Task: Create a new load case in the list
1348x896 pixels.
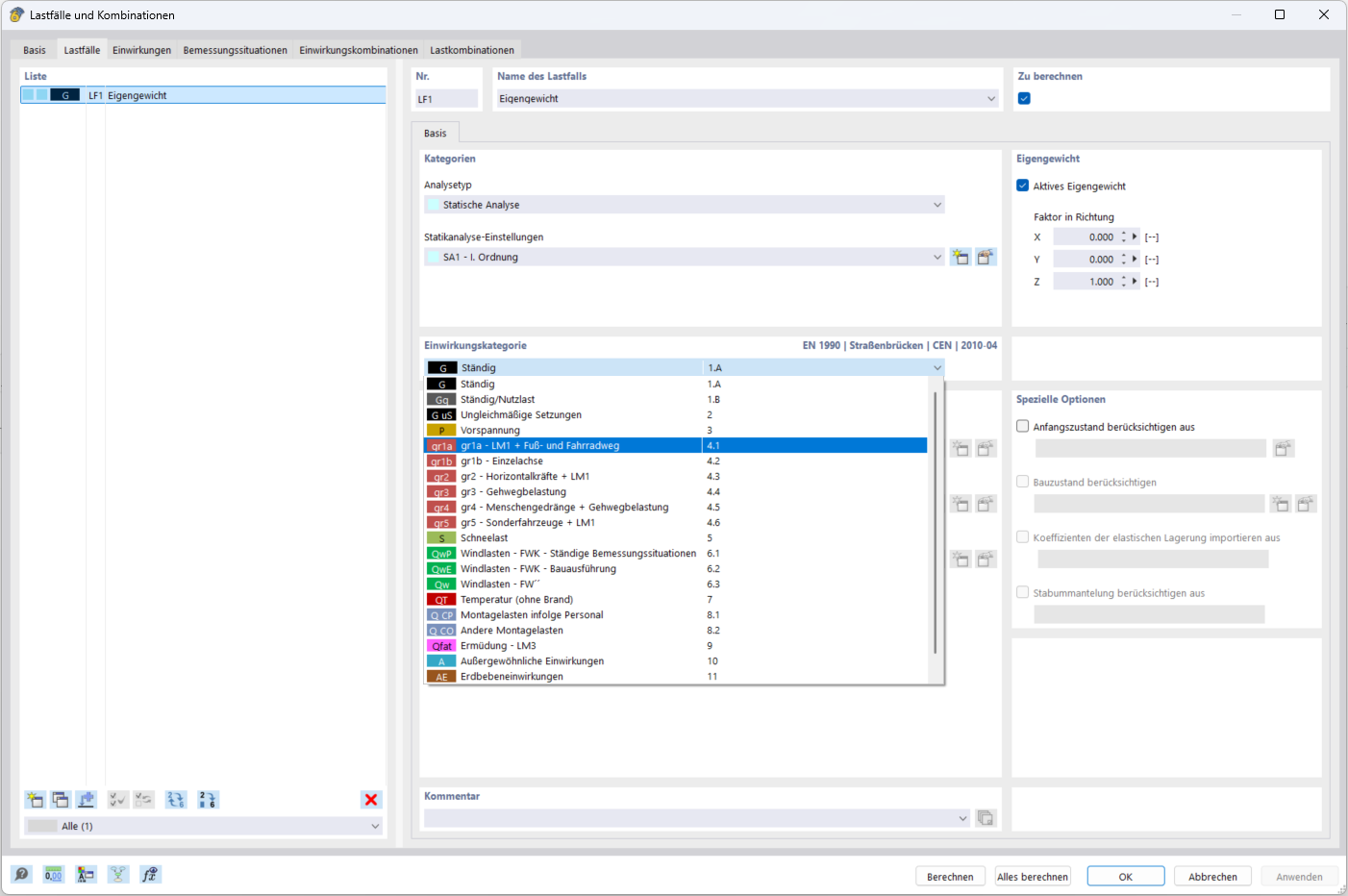Action: (x=36, y=800)
